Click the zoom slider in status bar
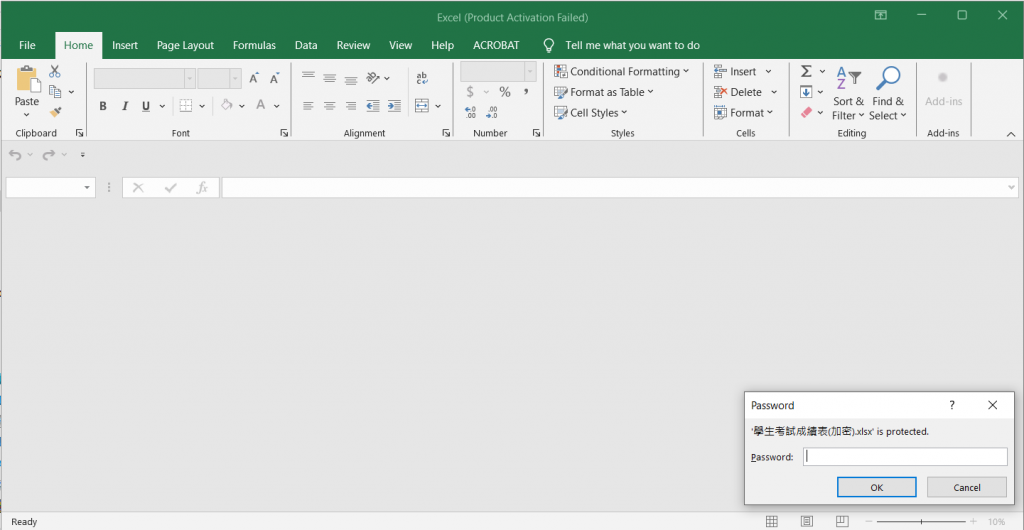 (921, 522)
